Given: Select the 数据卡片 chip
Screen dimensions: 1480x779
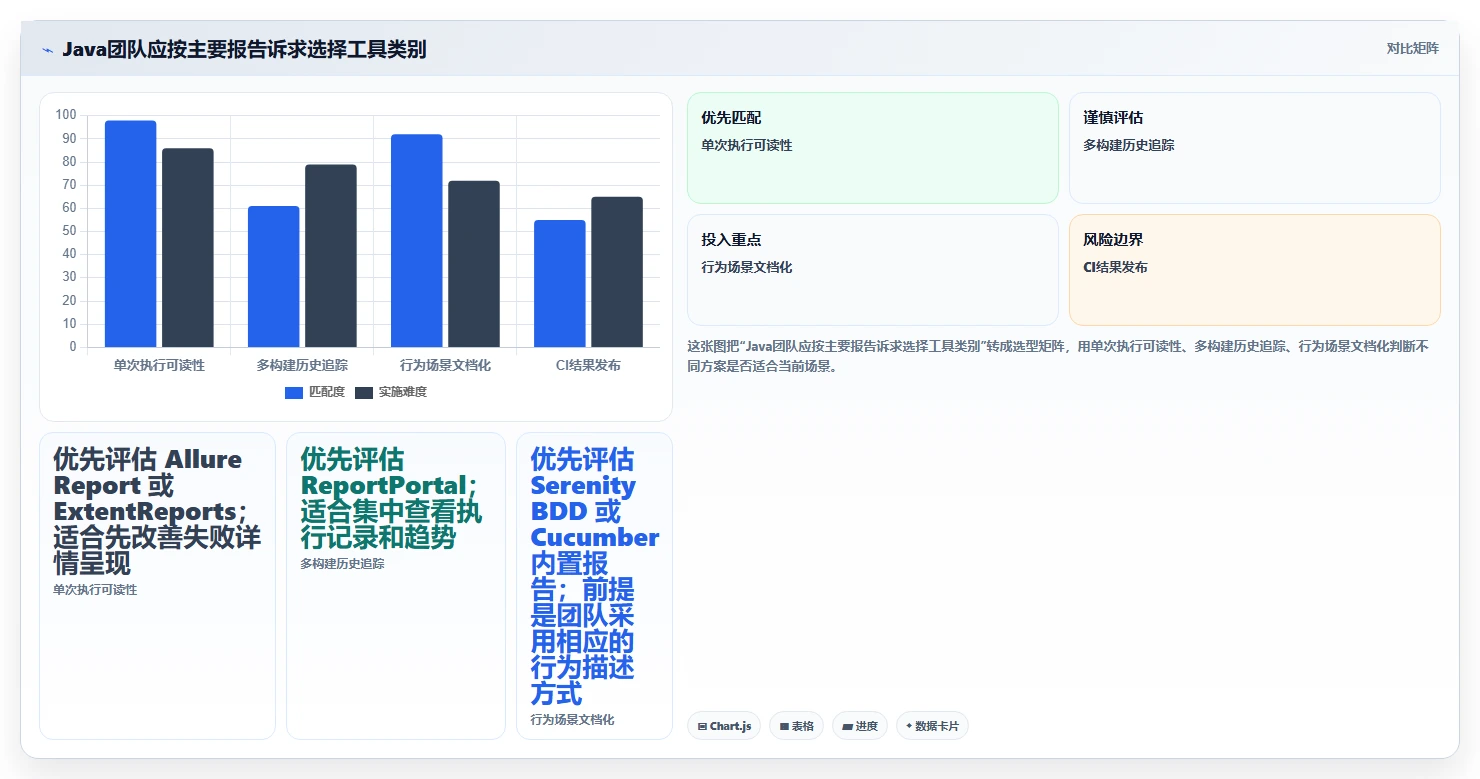Looking at the screenshot, I should (x=932, y=726).
